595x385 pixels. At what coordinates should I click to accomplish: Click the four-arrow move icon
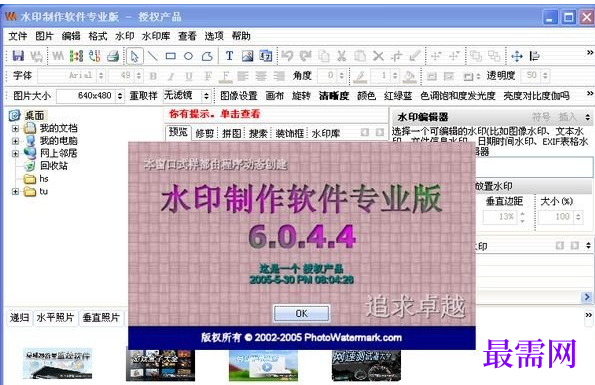516,56
